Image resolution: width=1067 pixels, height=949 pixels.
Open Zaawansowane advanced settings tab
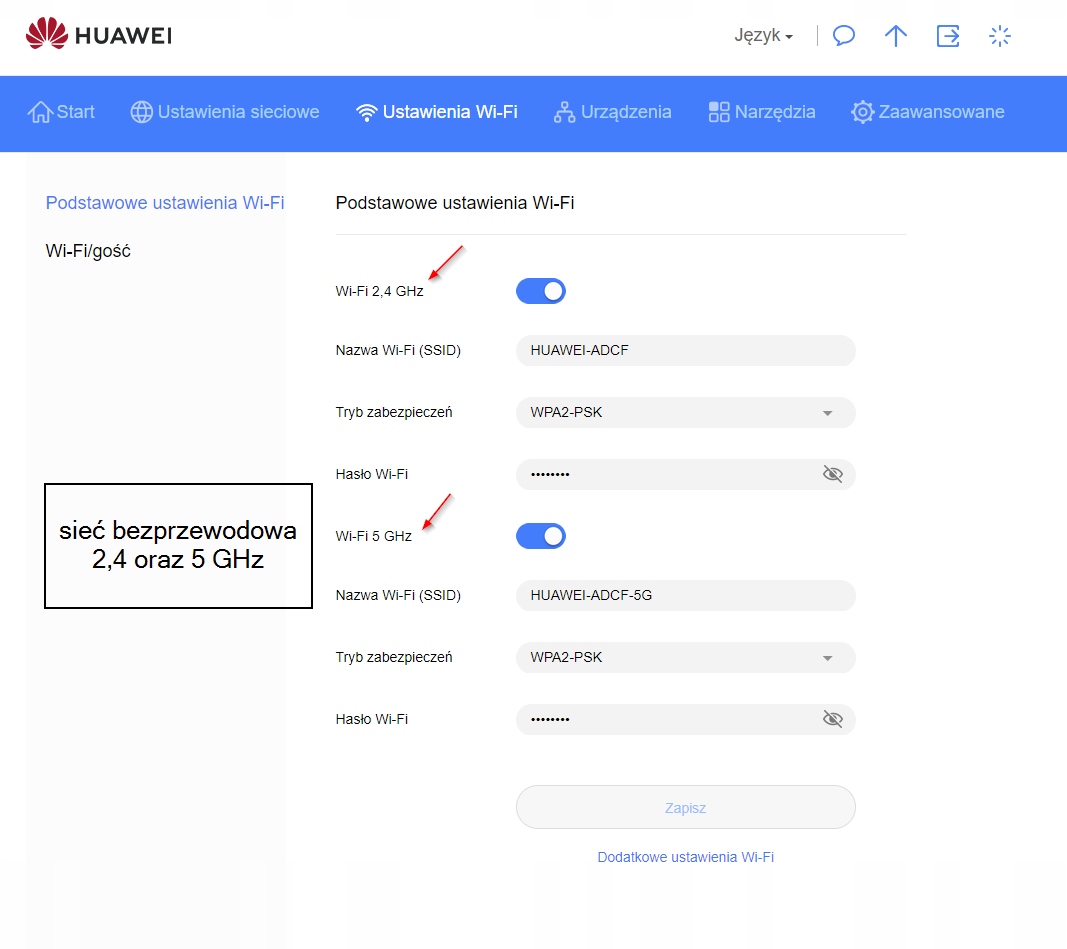click(928, 112)
